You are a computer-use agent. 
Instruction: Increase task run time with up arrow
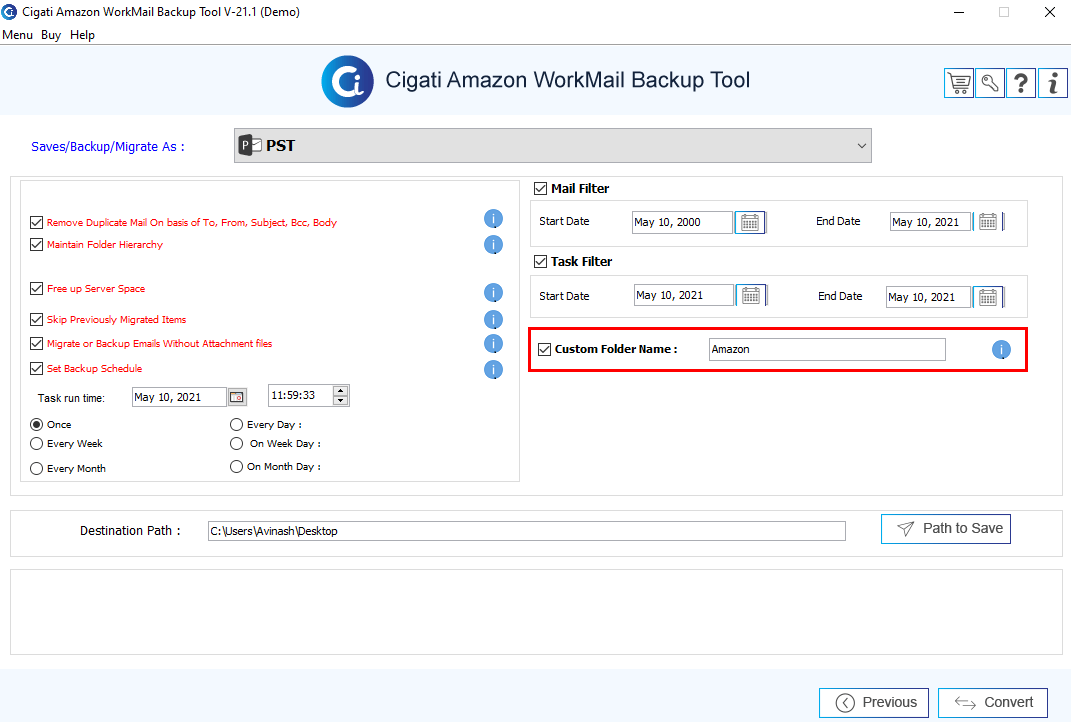pos(340,391)
